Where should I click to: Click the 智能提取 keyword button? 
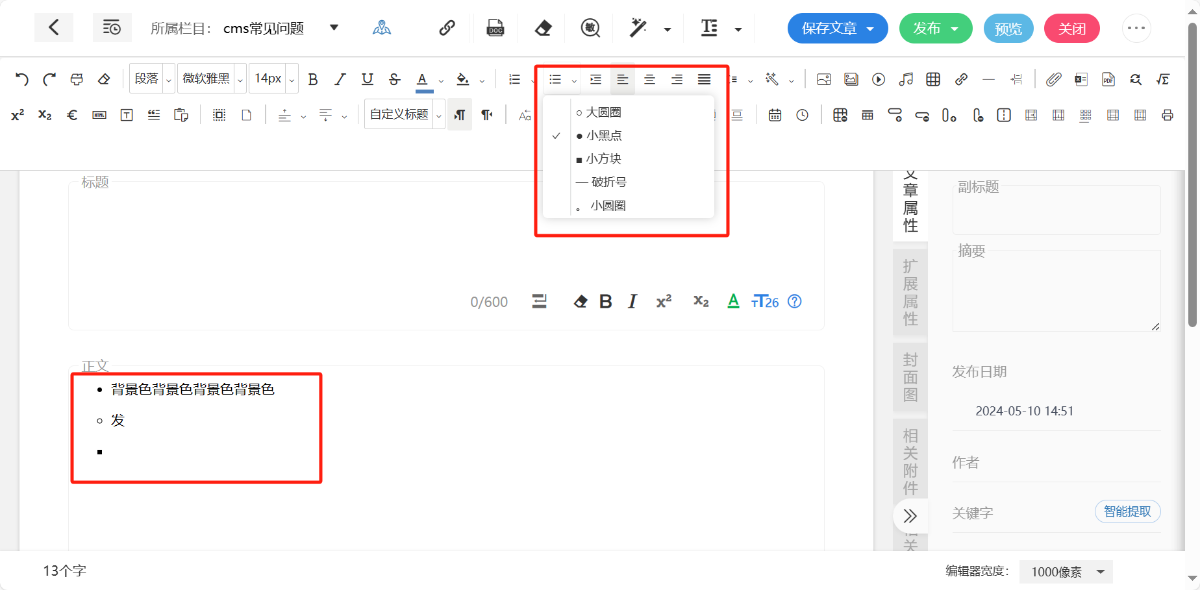tap(1127, 512)
